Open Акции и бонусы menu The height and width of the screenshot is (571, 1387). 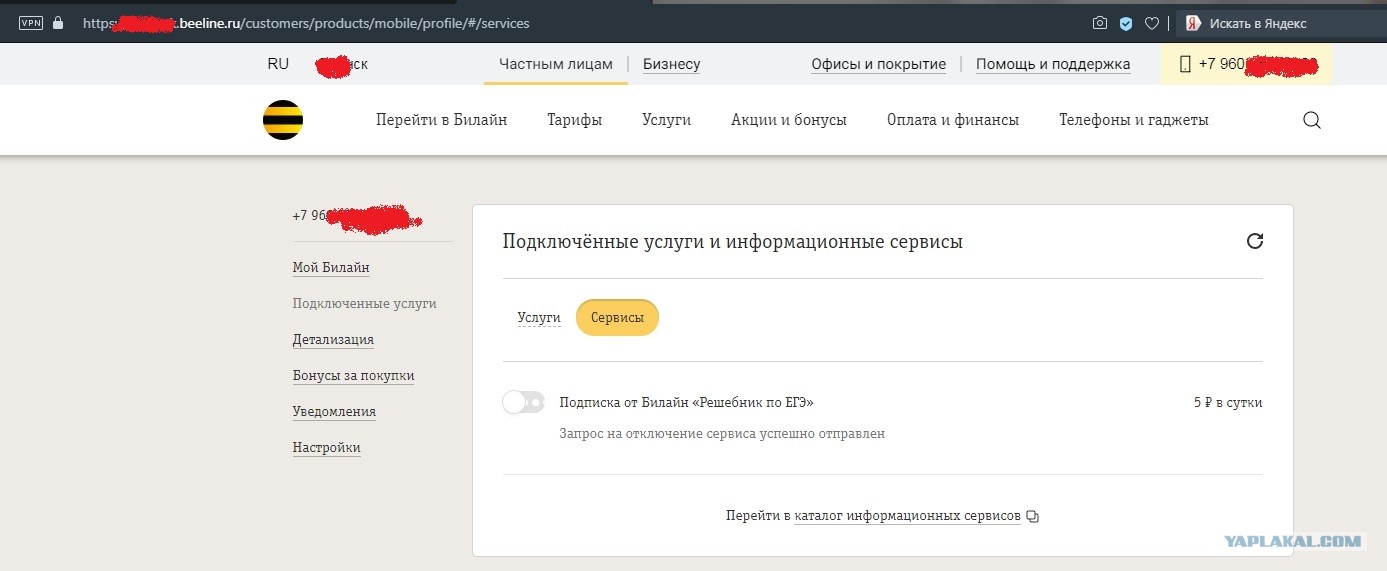tap(789, 120)
